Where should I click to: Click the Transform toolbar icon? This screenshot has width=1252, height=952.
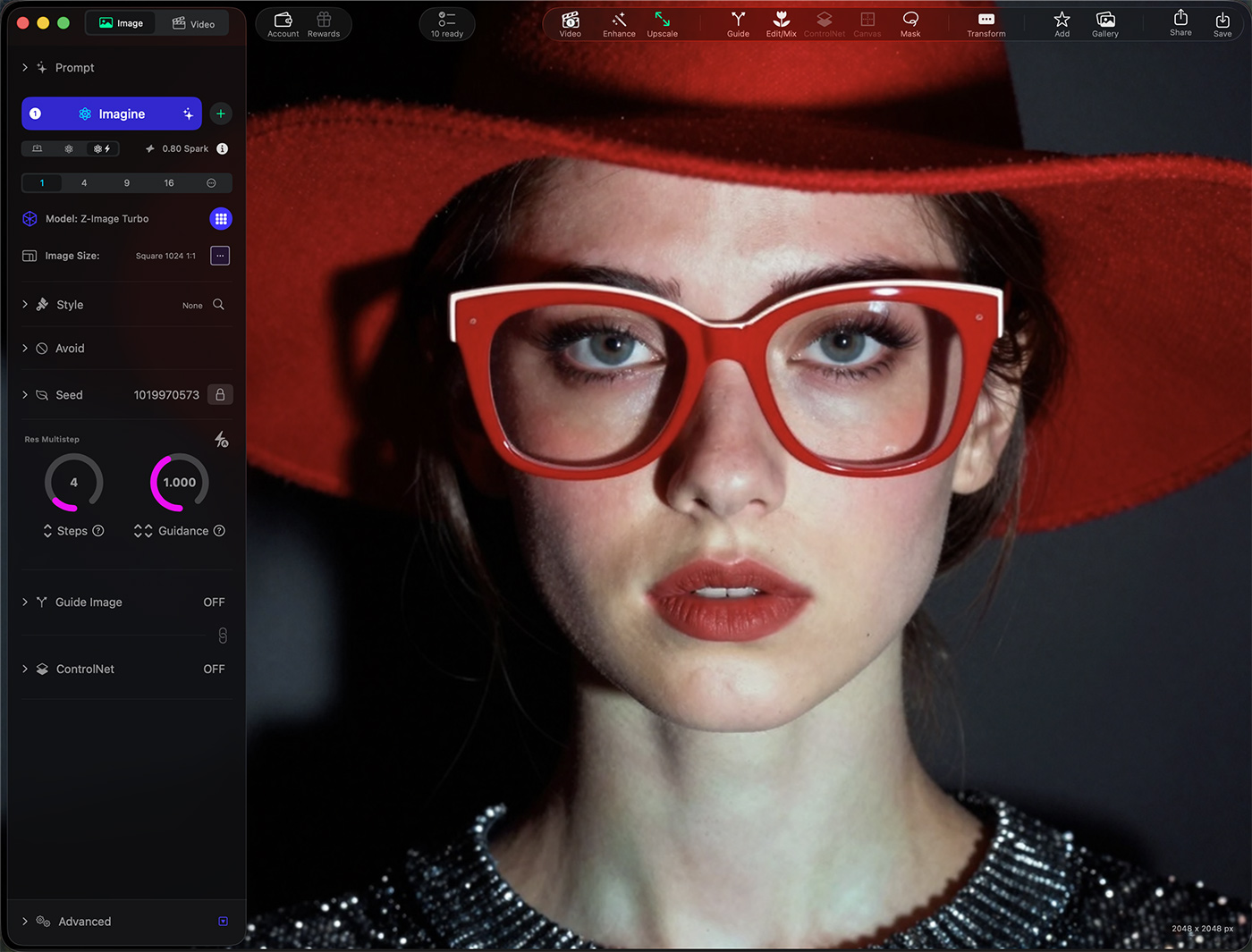[986, 24]
